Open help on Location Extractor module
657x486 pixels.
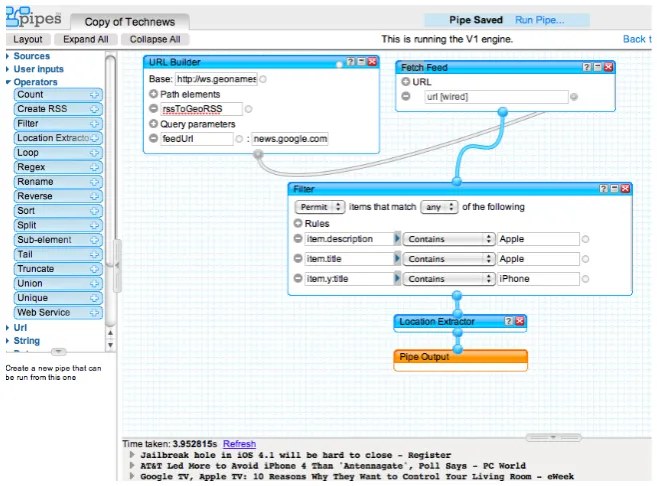[x=508, y=321]
